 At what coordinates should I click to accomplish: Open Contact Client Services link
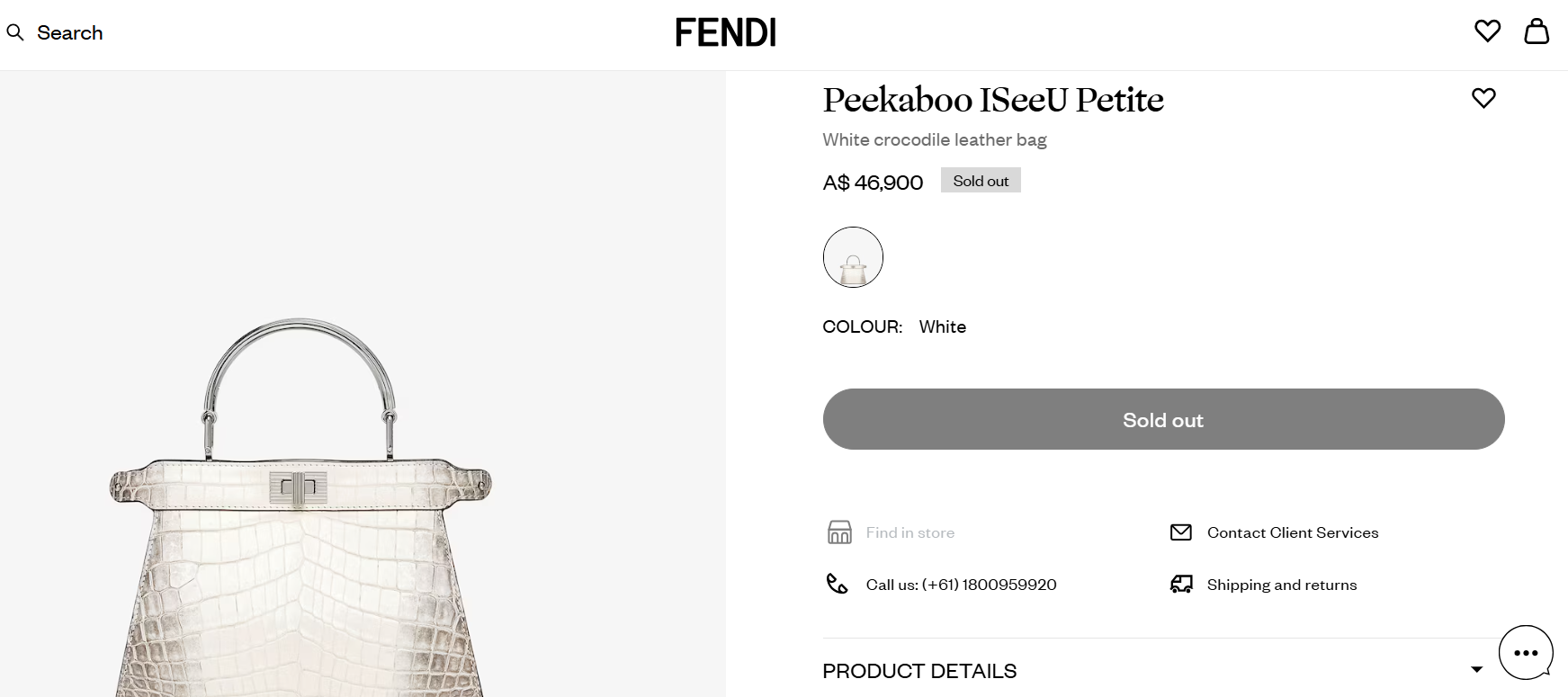1292,532
